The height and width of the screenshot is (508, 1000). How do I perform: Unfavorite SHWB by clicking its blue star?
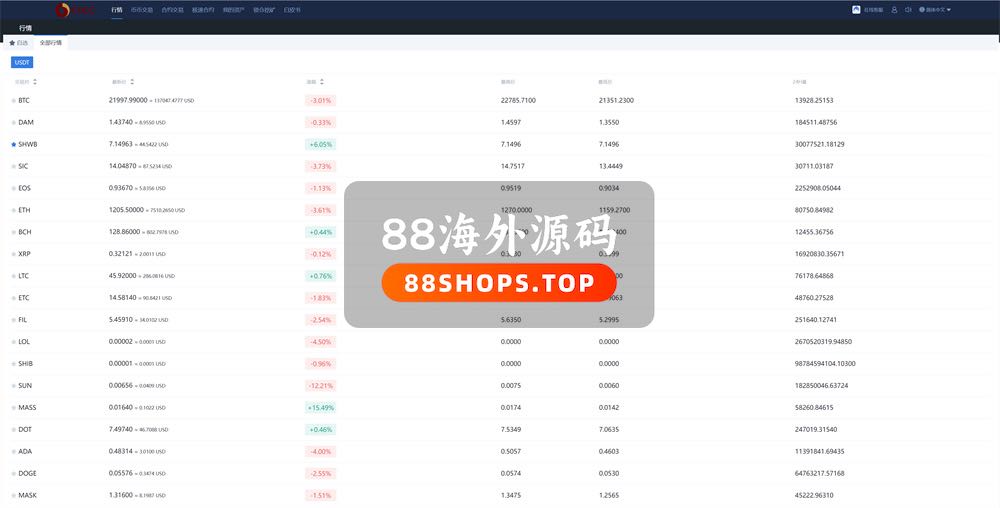pyautogui.click(x=14, y=144)
